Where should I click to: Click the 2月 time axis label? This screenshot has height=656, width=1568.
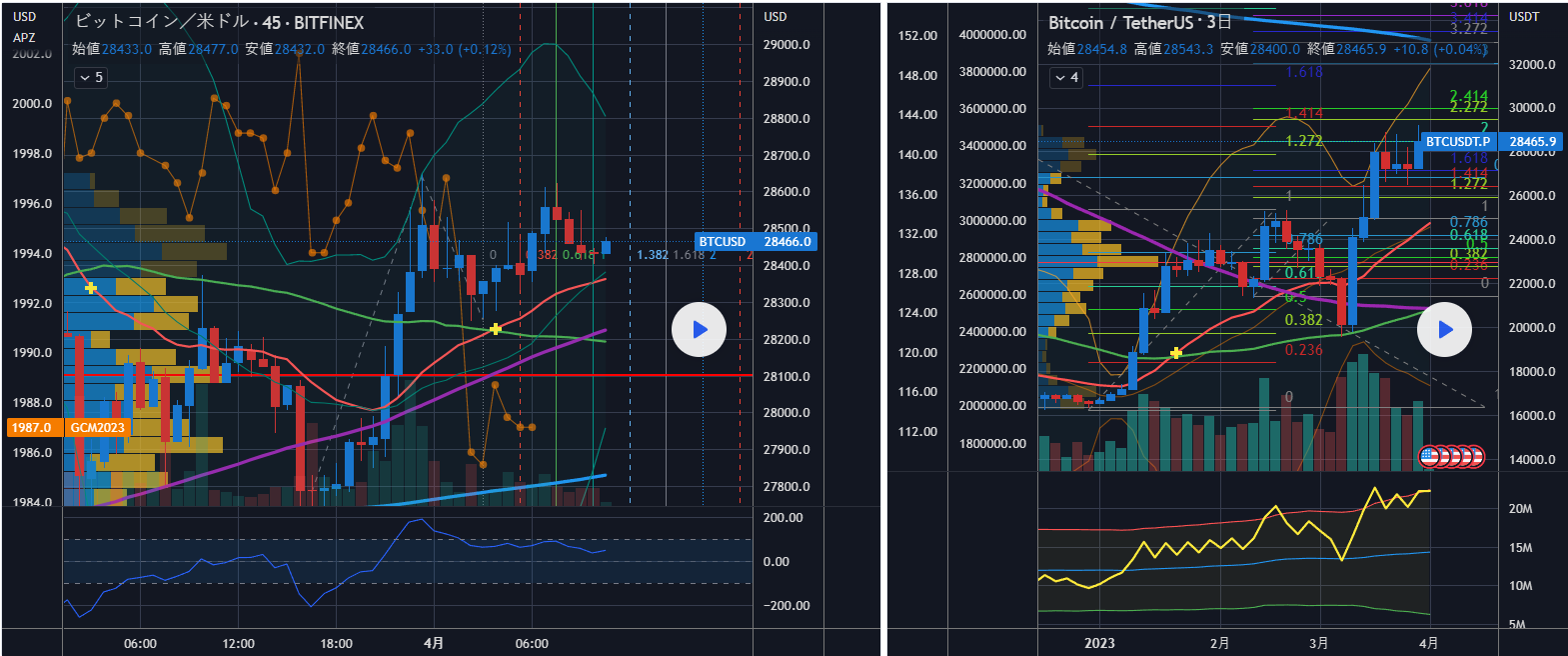click(x=1219, y=643)
